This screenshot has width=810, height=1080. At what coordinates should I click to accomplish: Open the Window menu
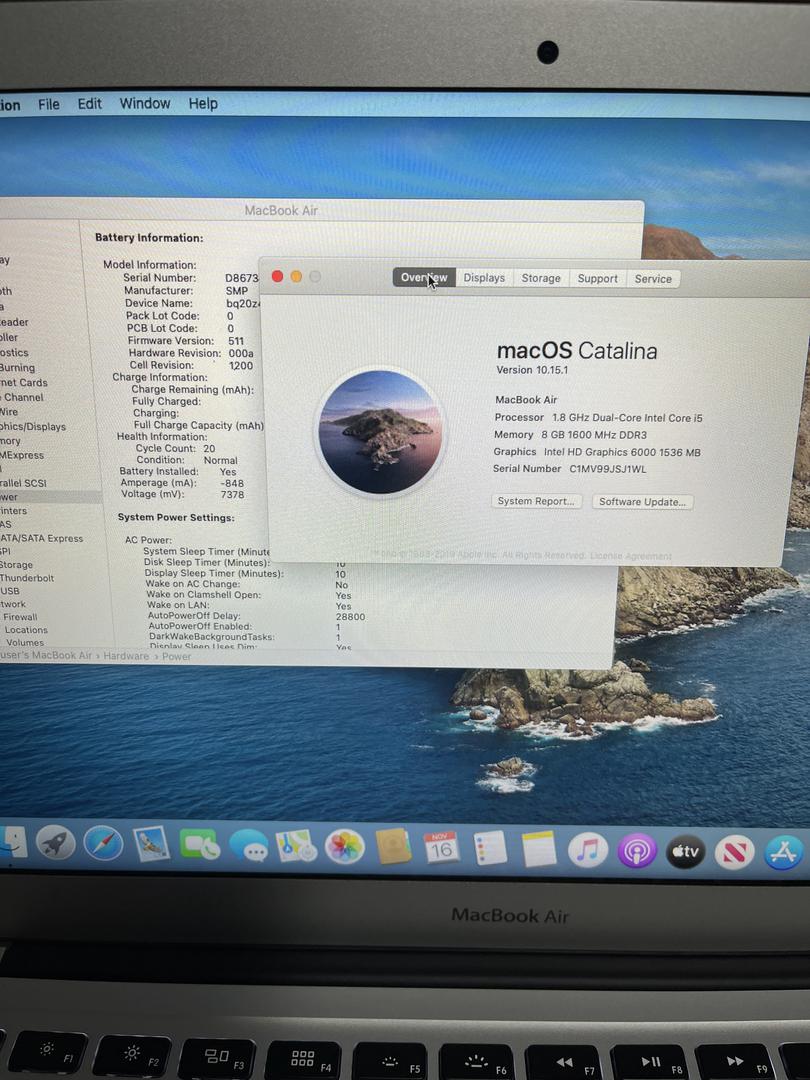[145, 104]
